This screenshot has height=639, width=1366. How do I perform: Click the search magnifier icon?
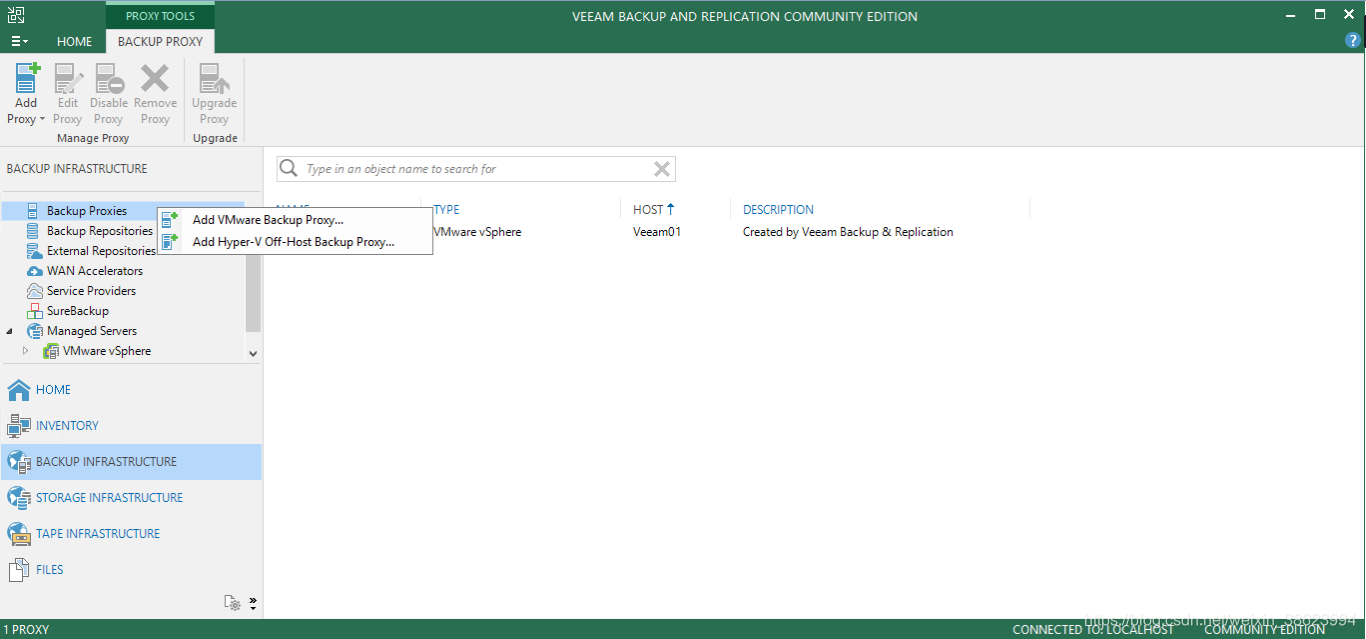(289, 169)
